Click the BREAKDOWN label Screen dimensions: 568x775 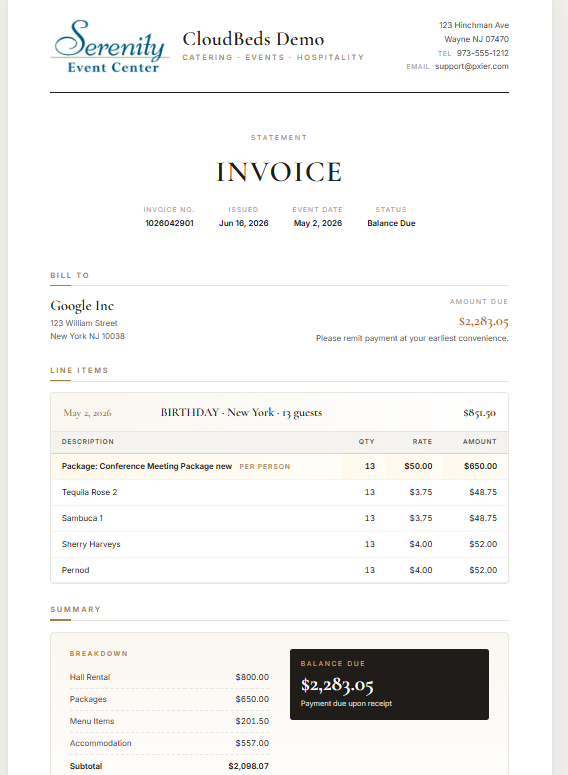point(99,653)
